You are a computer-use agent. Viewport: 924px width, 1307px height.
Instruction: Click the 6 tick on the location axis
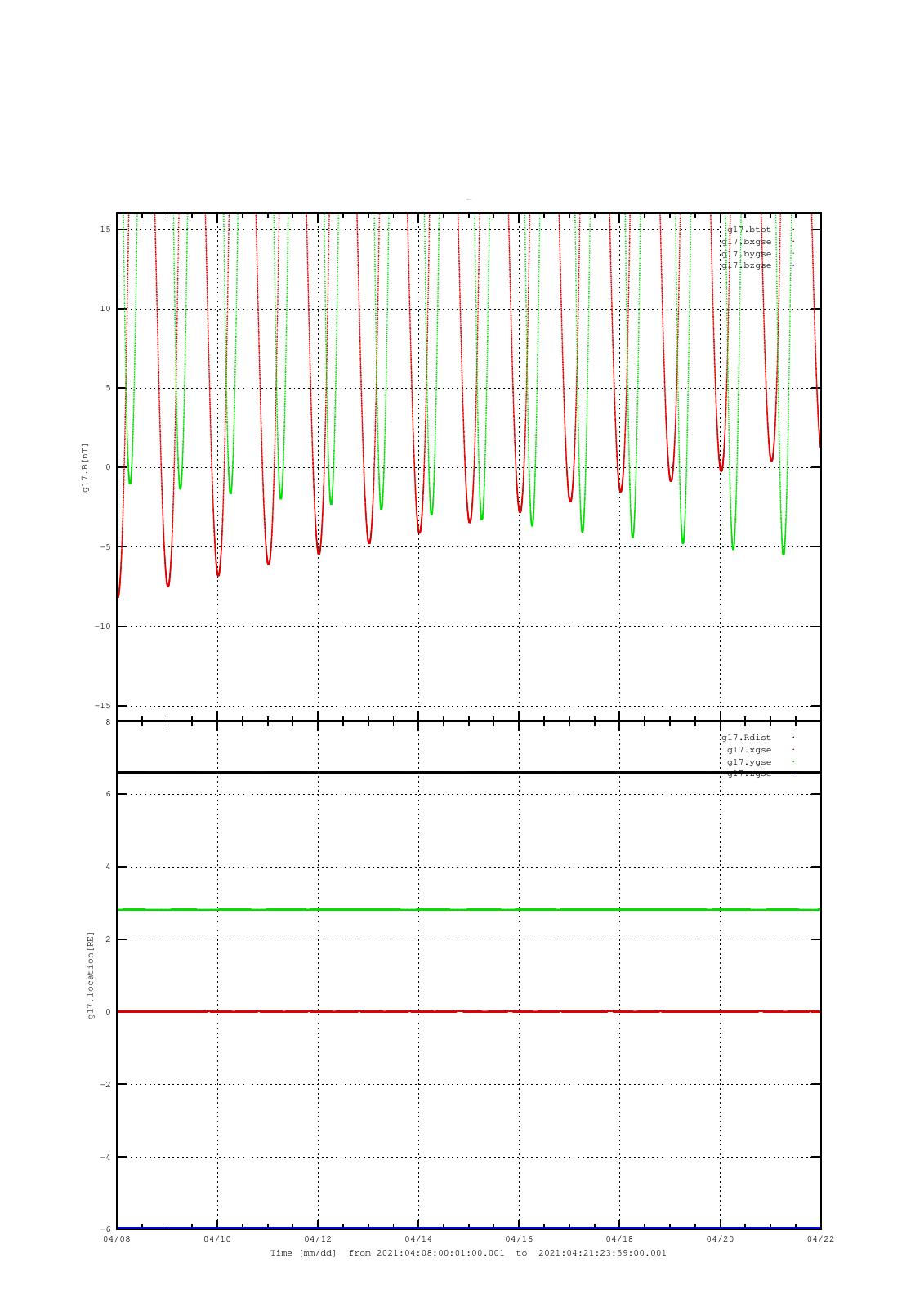pyautogui.click(x=108, y=794)
